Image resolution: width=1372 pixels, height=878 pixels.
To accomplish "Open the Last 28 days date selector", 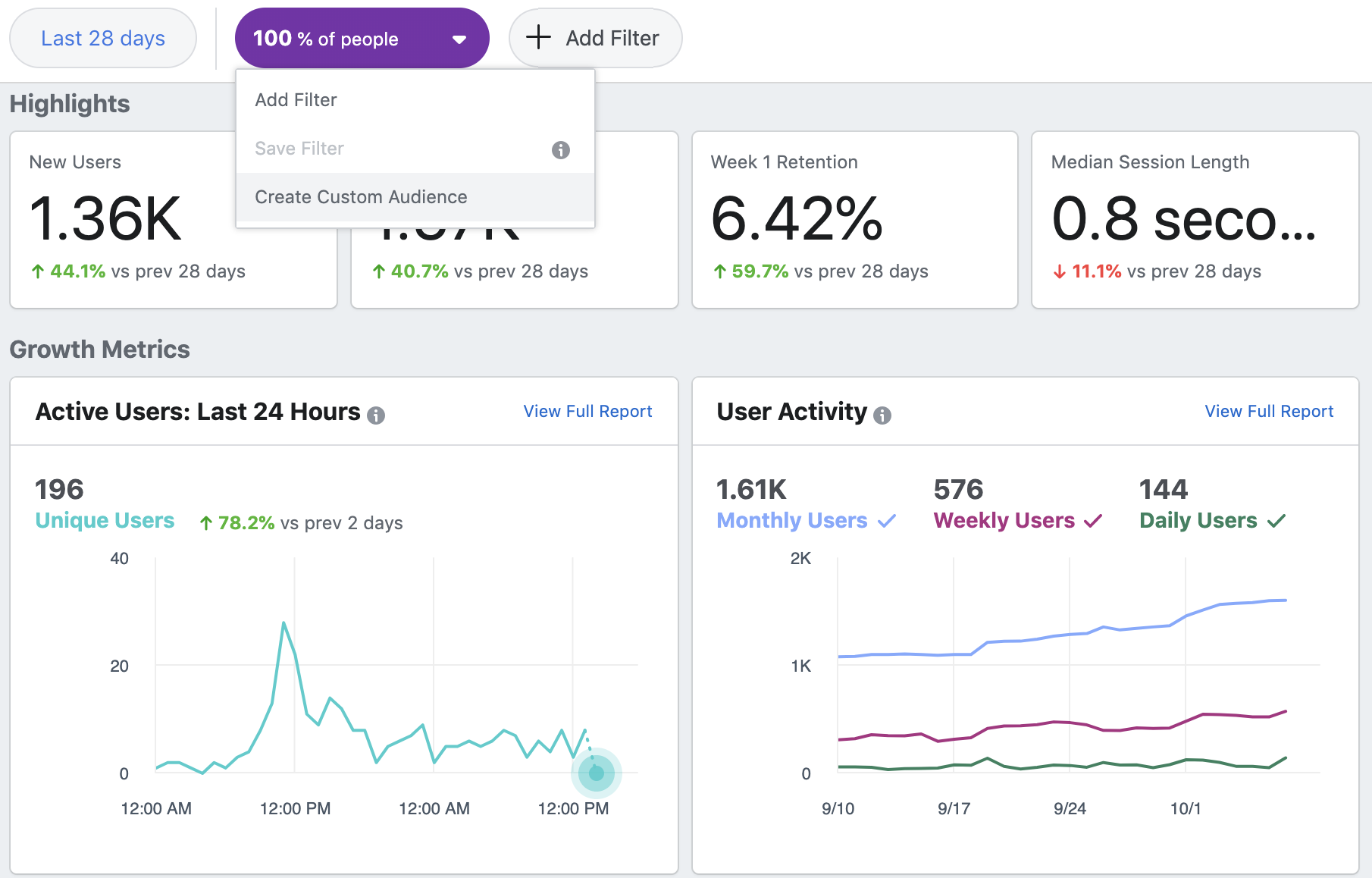I will 103,38.
